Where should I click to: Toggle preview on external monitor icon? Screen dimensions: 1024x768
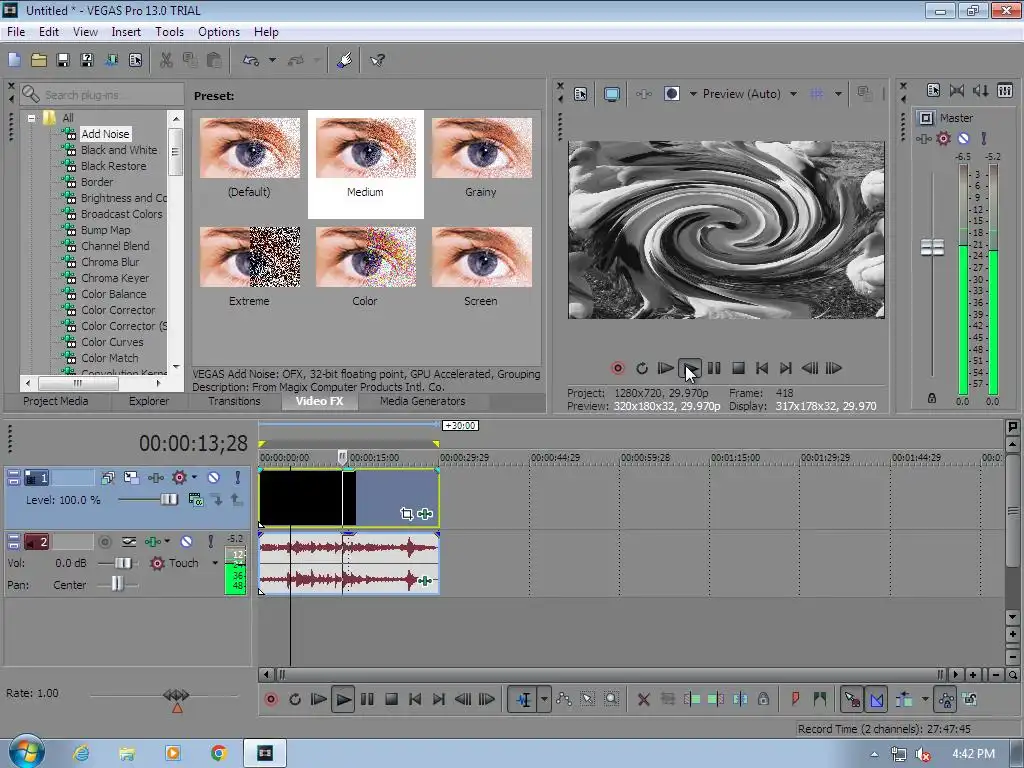pos(611,94)
